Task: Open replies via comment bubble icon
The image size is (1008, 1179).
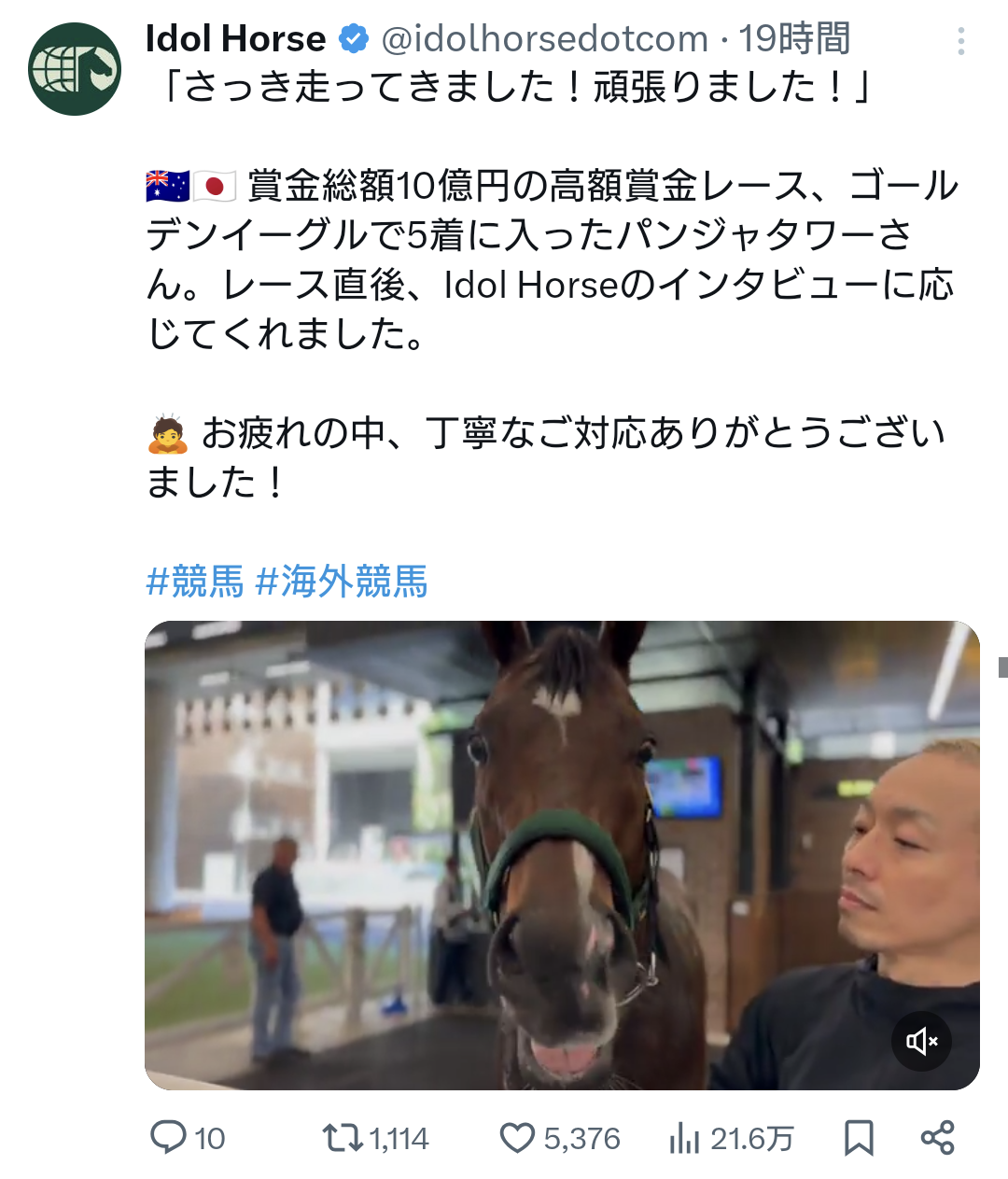Action: coord(169,1138)
